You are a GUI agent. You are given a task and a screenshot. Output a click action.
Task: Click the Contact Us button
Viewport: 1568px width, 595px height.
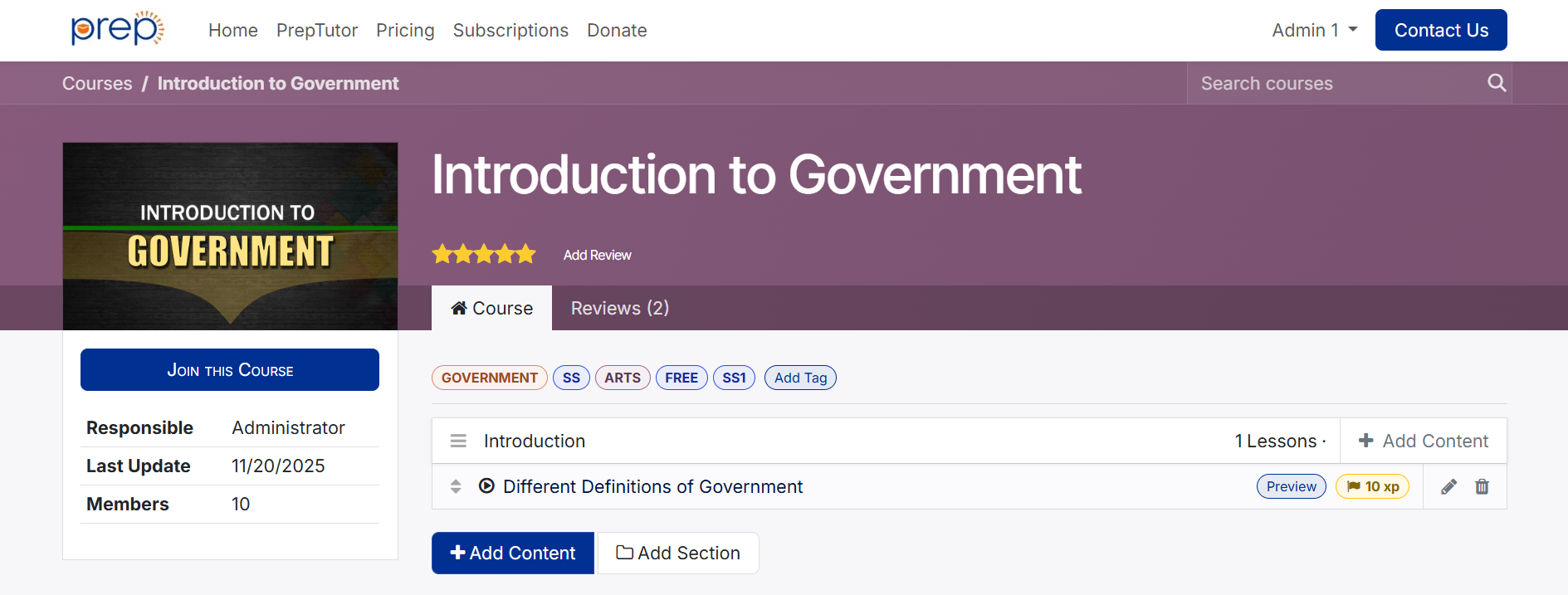point(1441,30)
